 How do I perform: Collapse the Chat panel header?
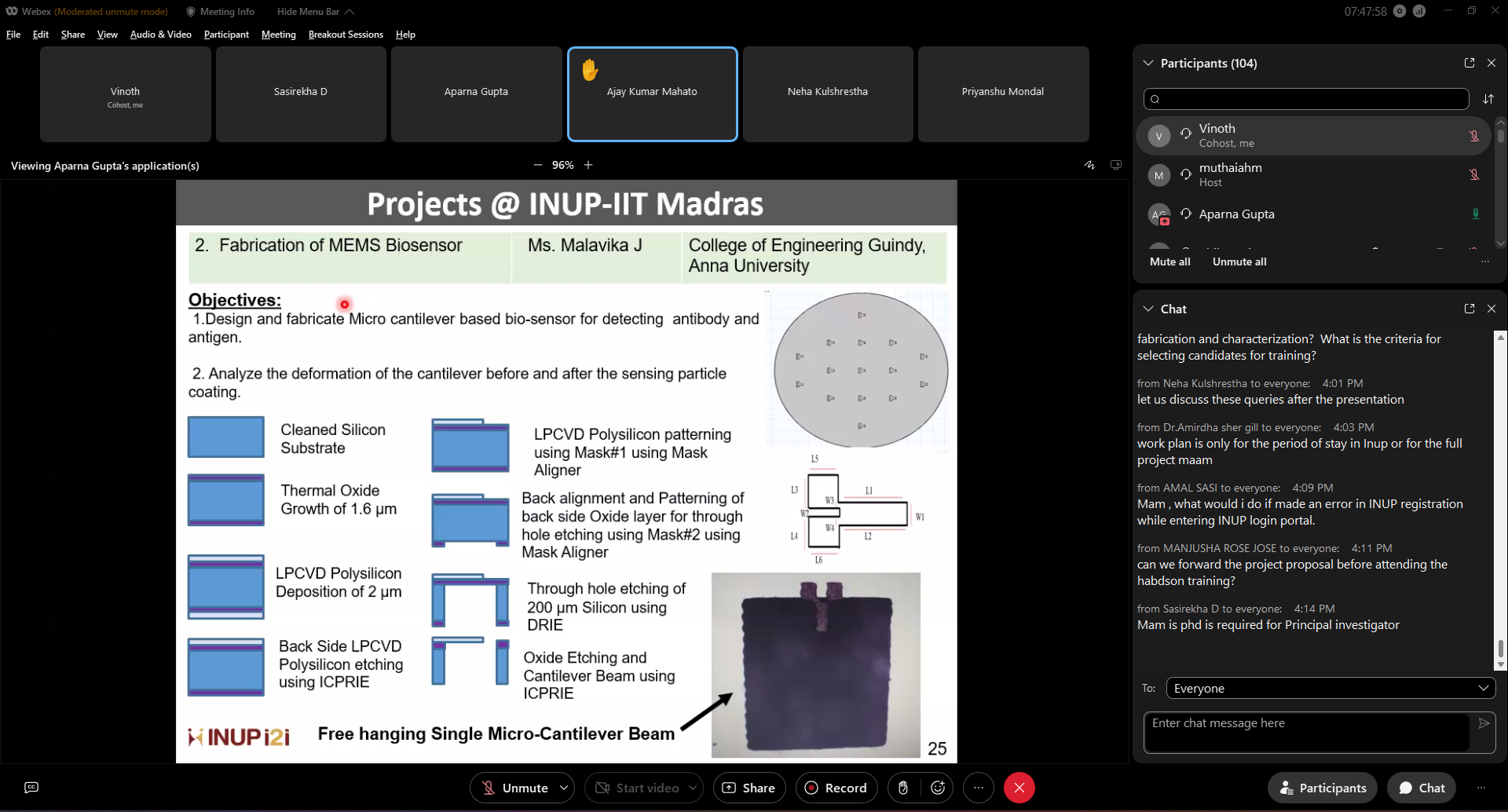coord(1148,309)
